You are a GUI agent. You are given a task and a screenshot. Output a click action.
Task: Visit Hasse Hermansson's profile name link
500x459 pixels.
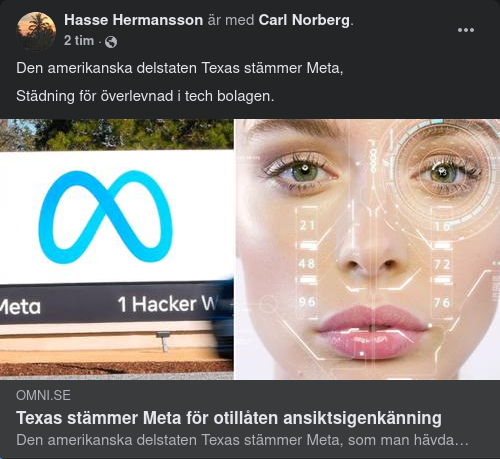click(x=133, y=20)
